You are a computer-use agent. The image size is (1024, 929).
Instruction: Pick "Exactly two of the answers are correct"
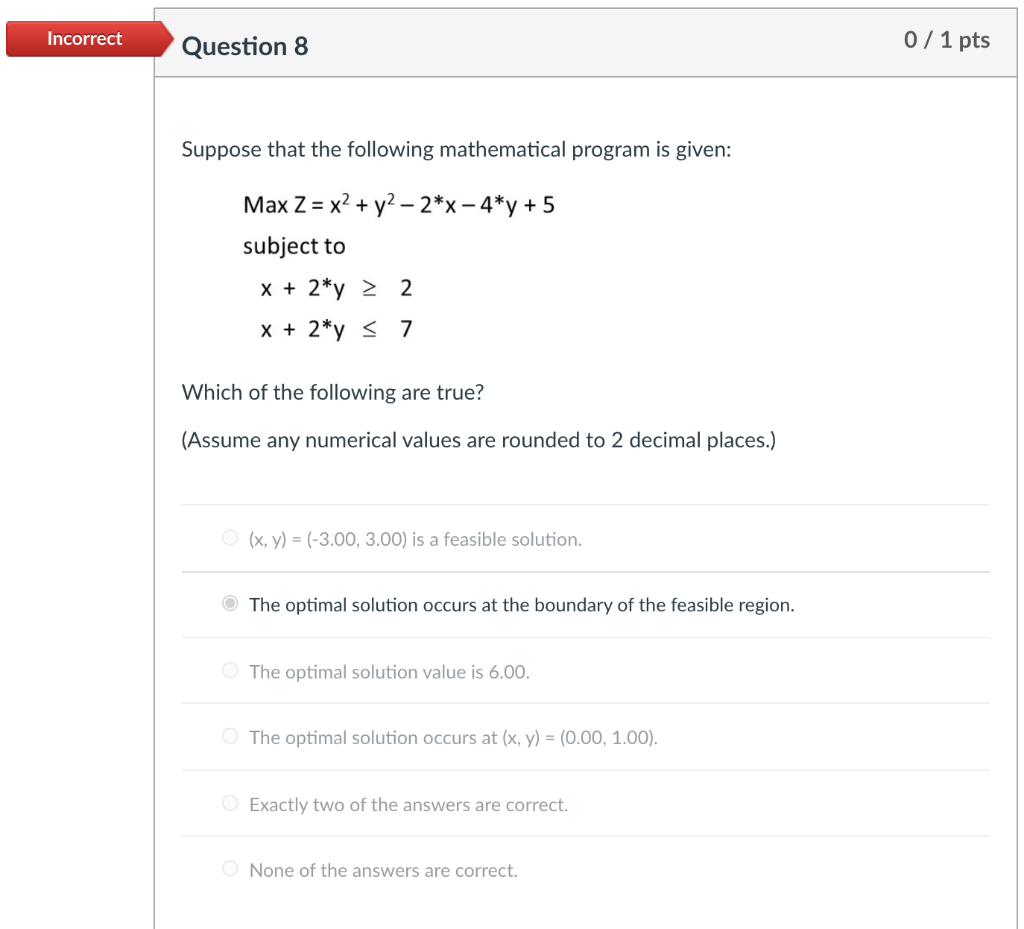click(229, 803)
